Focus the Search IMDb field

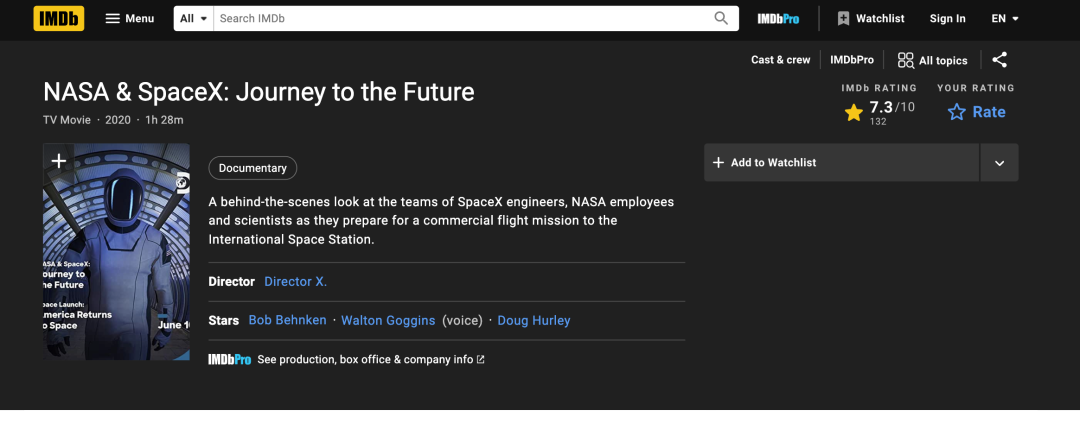459,19
